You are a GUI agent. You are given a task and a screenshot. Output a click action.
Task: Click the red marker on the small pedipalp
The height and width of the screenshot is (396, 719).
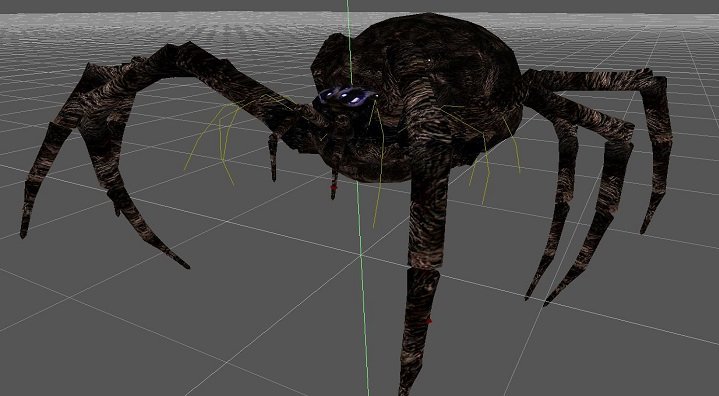[x=333, y=187]
